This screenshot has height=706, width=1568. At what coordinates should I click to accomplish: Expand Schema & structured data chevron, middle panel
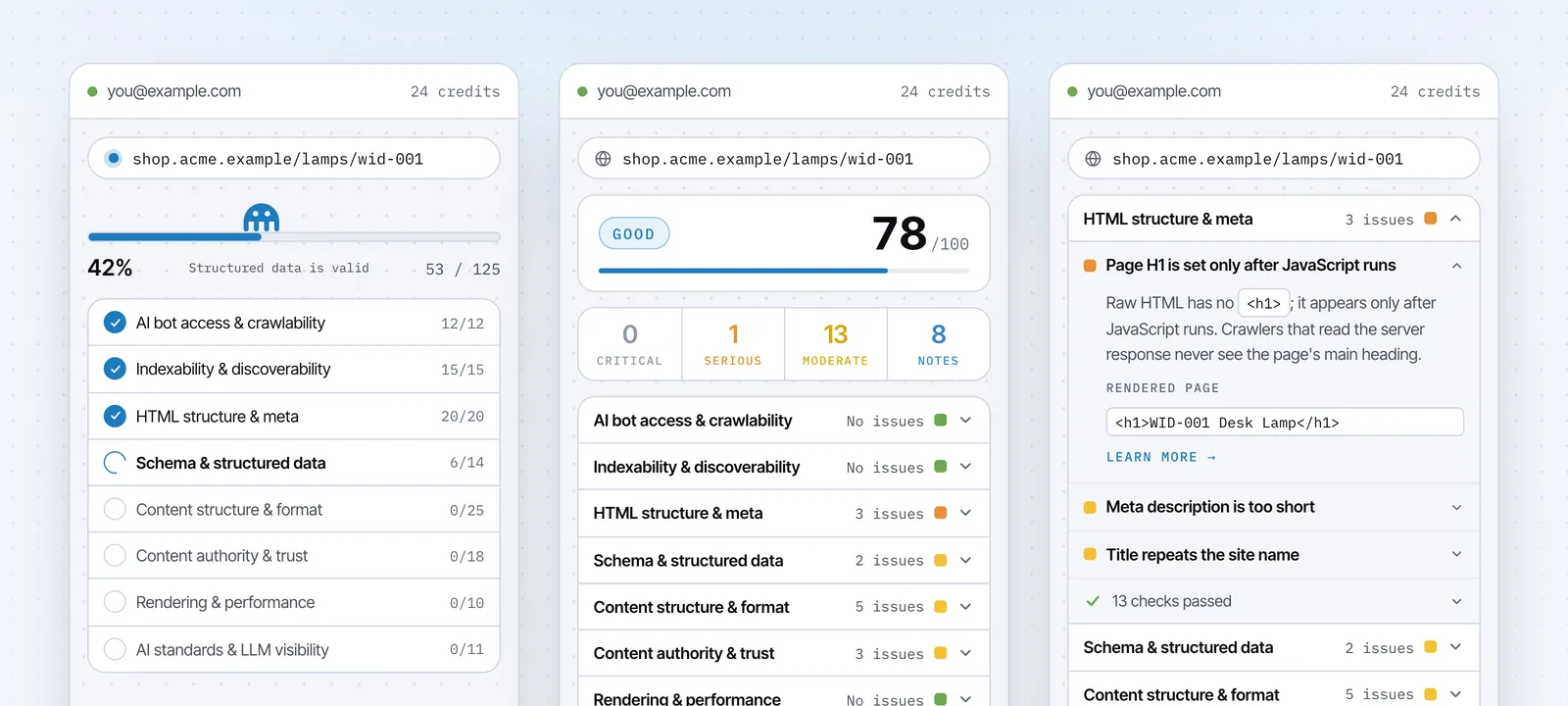pyautogui.click(x=965, y=560)
